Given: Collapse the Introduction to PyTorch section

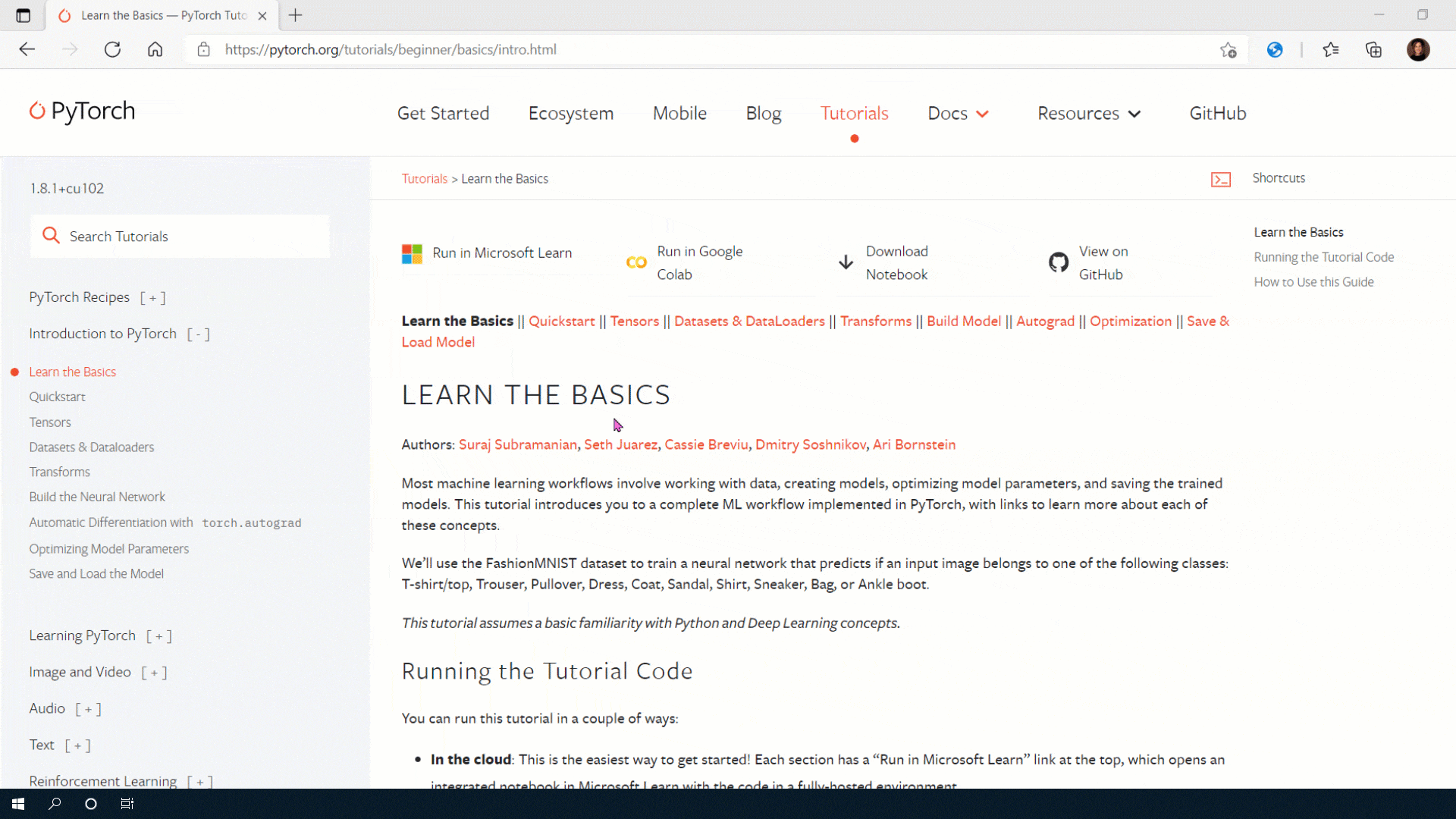Looking at the screenshot, I should [x=198, y=334].
